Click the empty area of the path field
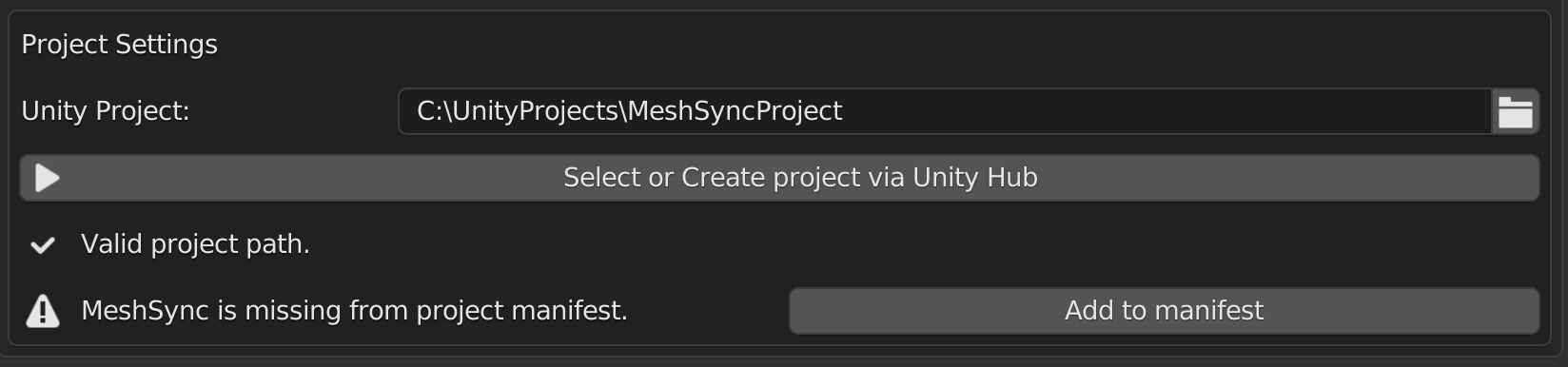The height and width of the screenshot is (367, 1568). pyautogui.click(x=1166, y=111)
